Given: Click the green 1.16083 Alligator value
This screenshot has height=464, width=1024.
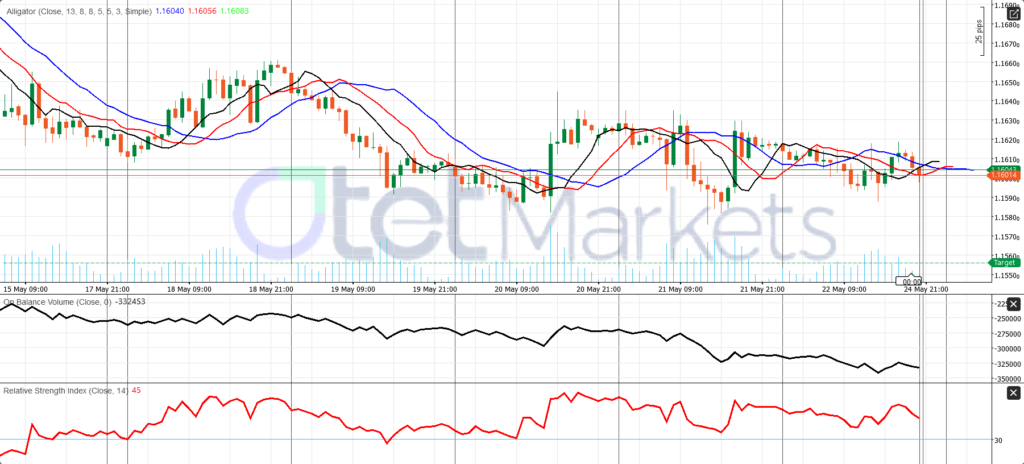Looking at the screenshot, I should coord(235,12).
